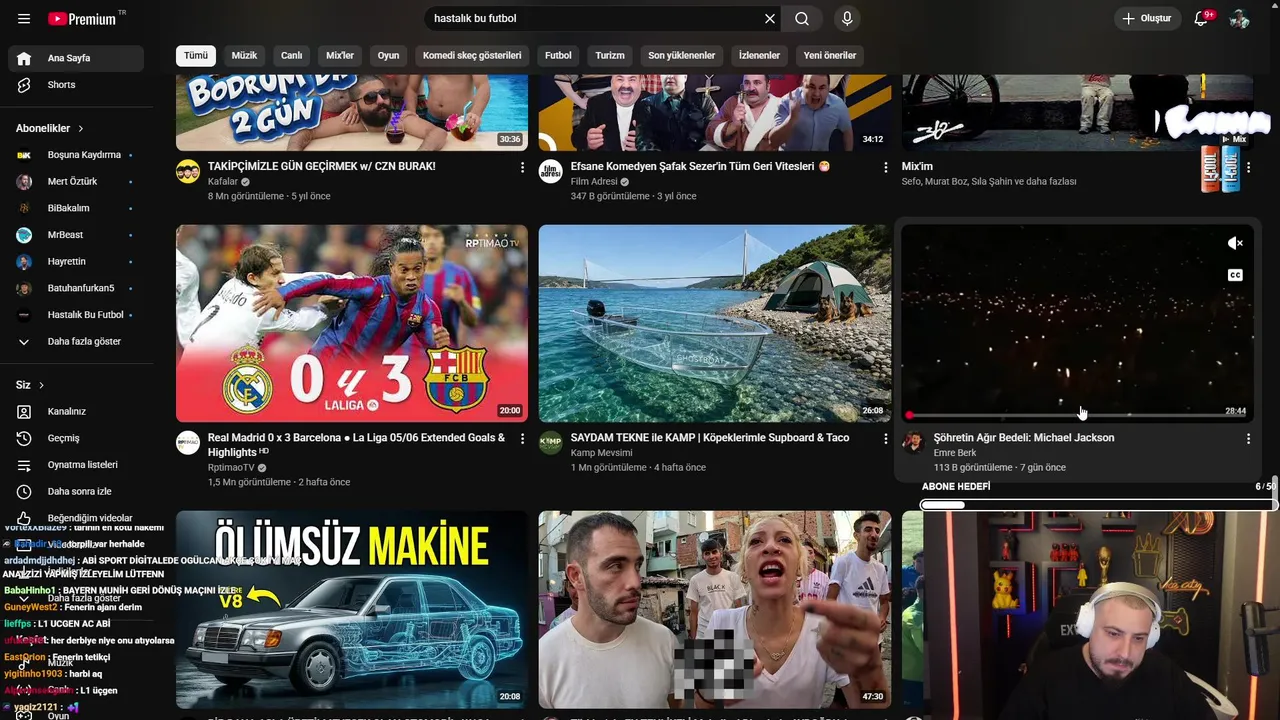1280x720 pixels.
Task: Open options menu for Real Madrid 0 x 3 Barcelona video
Action: point(522,438)
